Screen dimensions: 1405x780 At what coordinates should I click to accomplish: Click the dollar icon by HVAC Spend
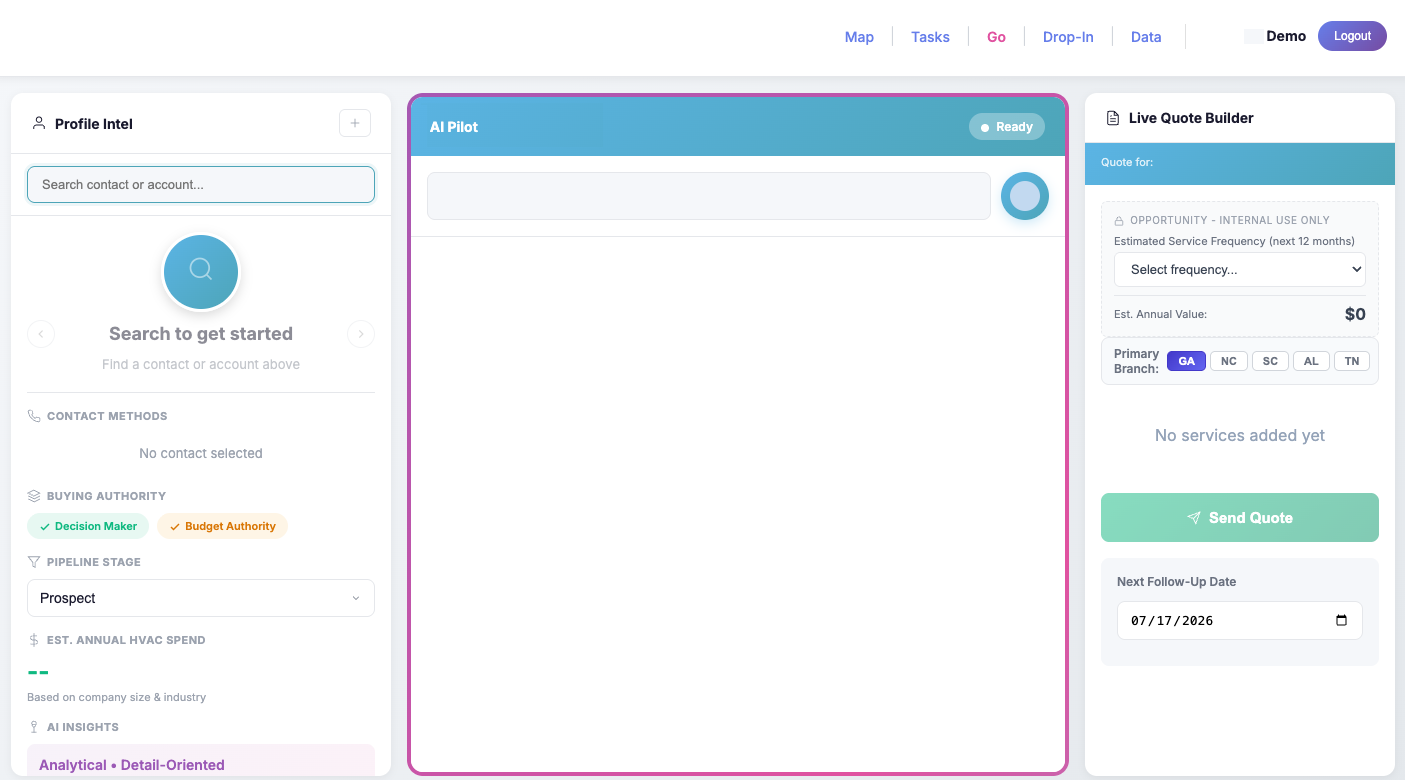click(34, 640)
